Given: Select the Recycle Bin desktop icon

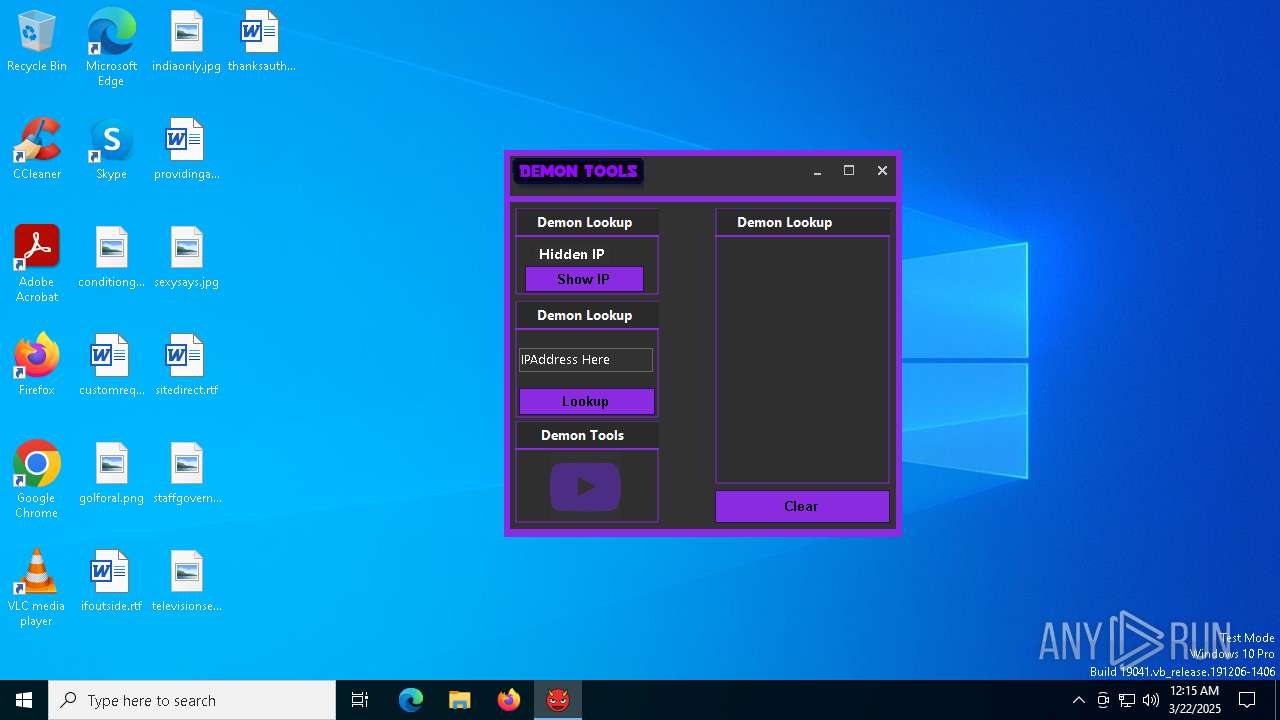Looking at the screenshot, I should [37, 42].
